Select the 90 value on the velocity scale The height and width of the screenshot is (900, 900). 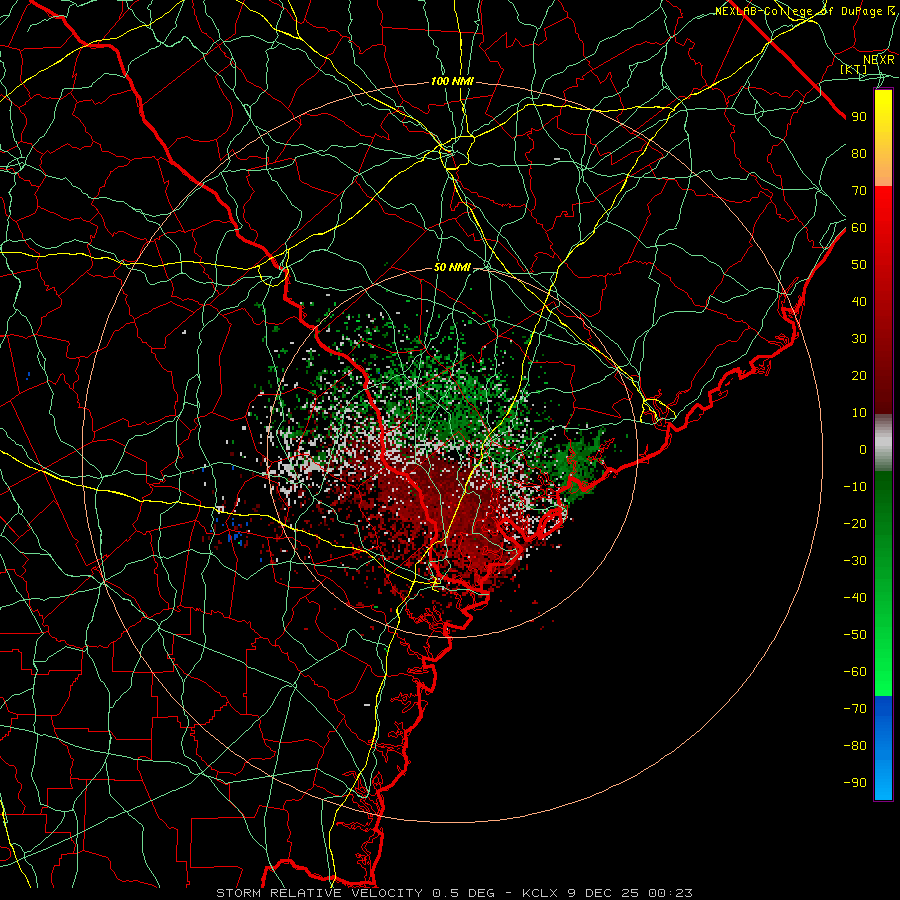pyautogui.click(x=859, y=117)
